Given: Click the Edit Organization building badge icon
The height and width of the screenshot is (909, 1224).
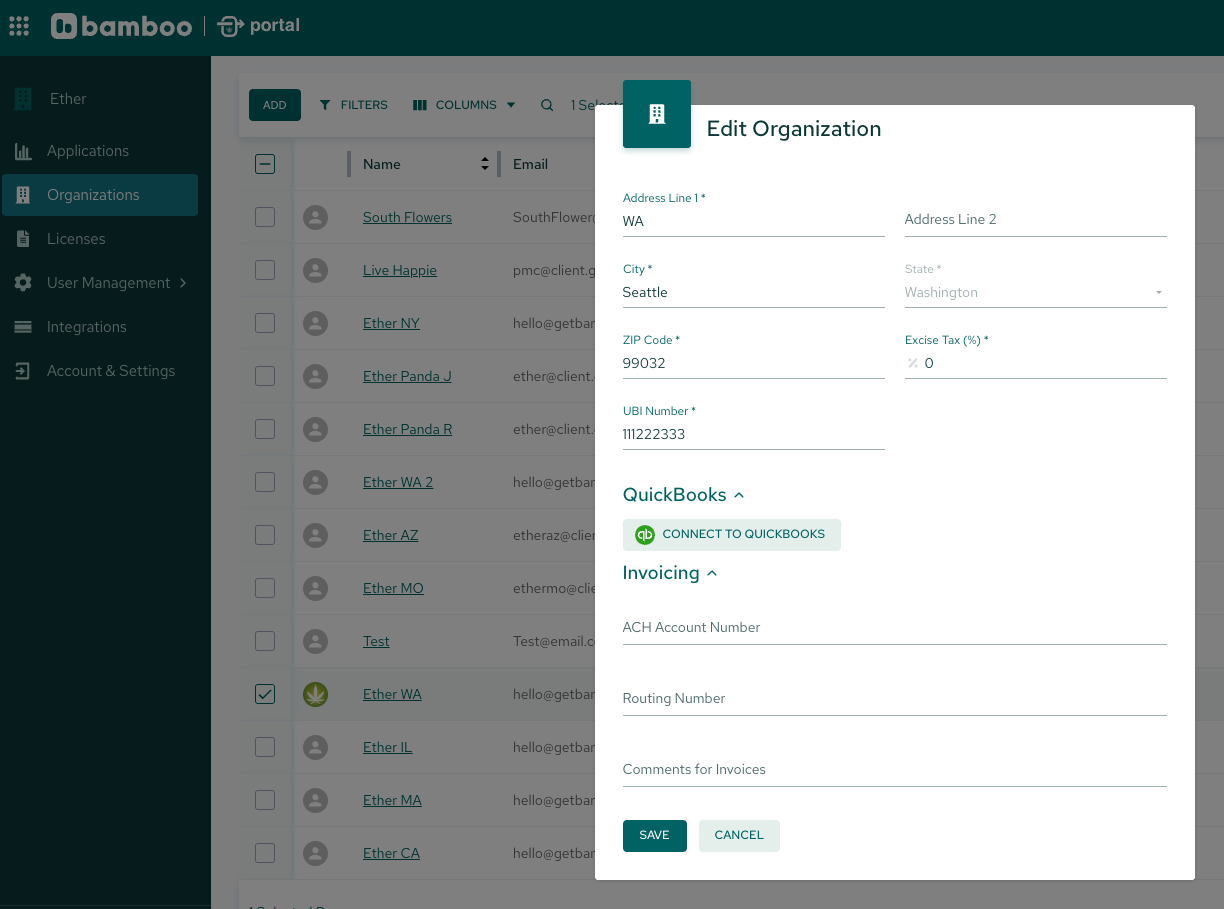Looking at the screenshot, I should point(657,114).
